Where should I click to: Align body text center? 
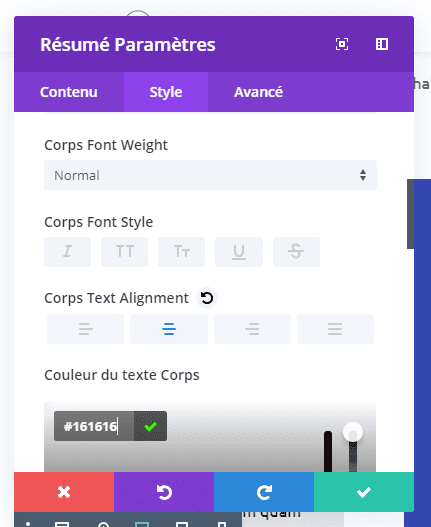(169, 329)
